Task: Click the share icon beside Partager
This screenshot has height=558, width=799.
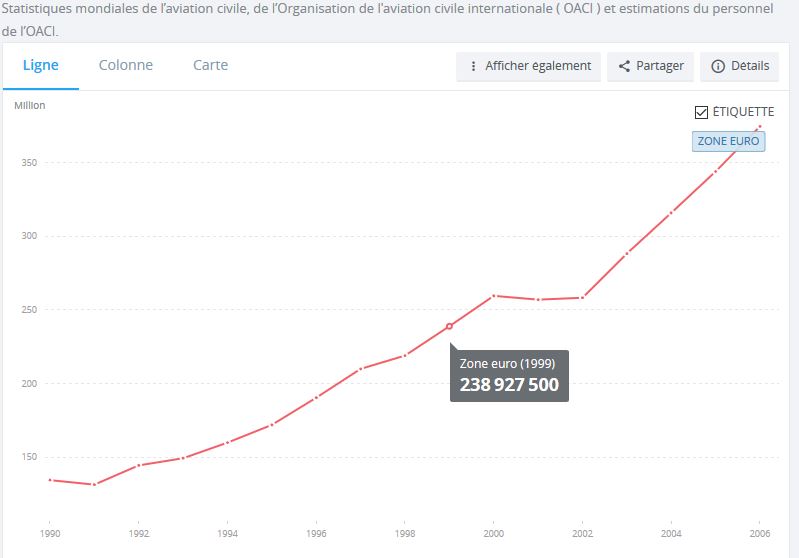Action: (625, 66)
